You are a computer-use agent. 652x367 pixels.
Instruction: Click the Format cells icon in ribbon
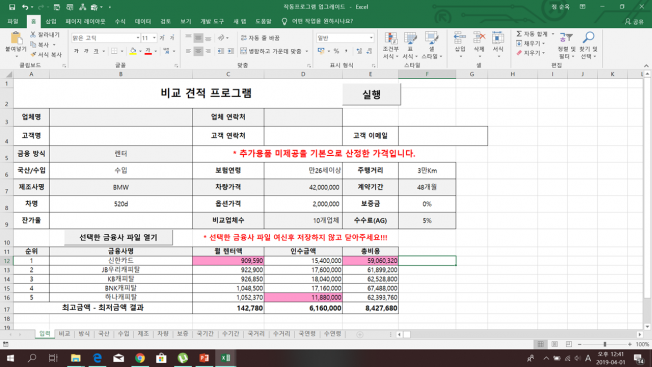coord(498,38)
